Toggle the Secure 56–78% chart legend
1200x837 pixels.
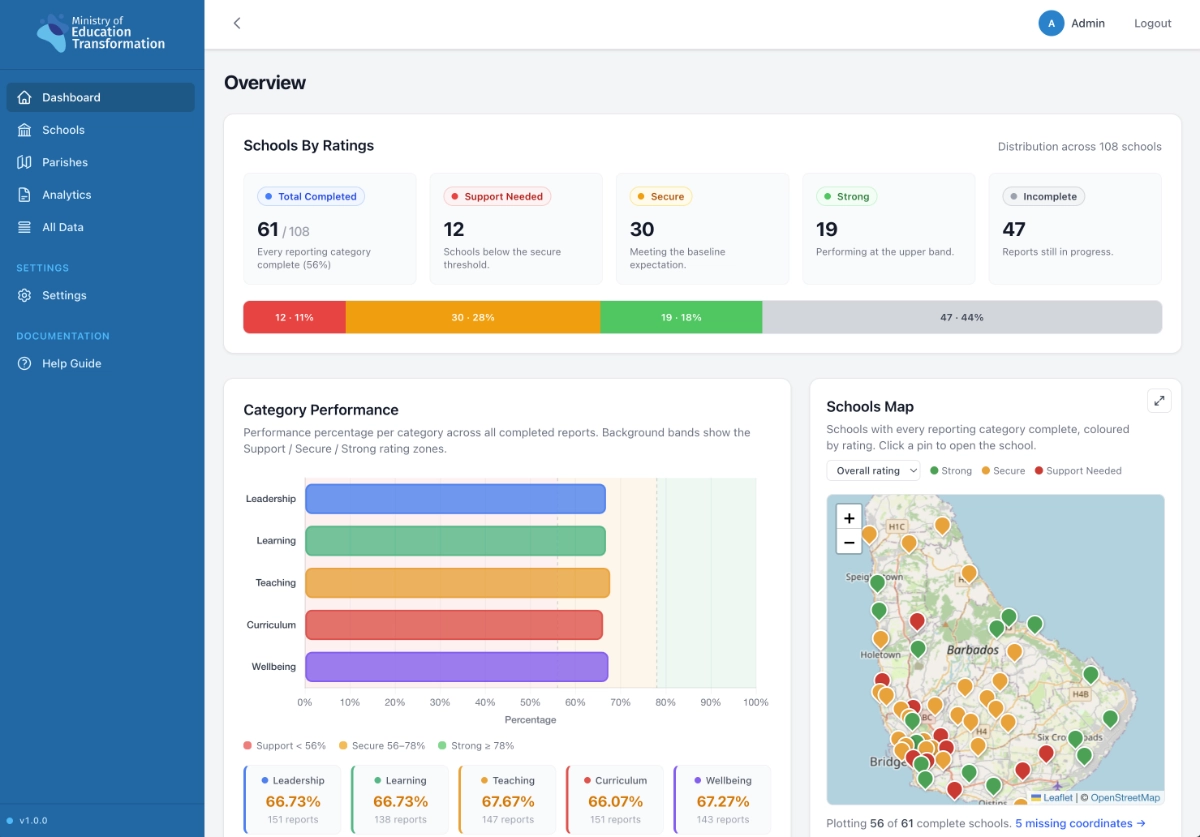click(x=384, y=746)
